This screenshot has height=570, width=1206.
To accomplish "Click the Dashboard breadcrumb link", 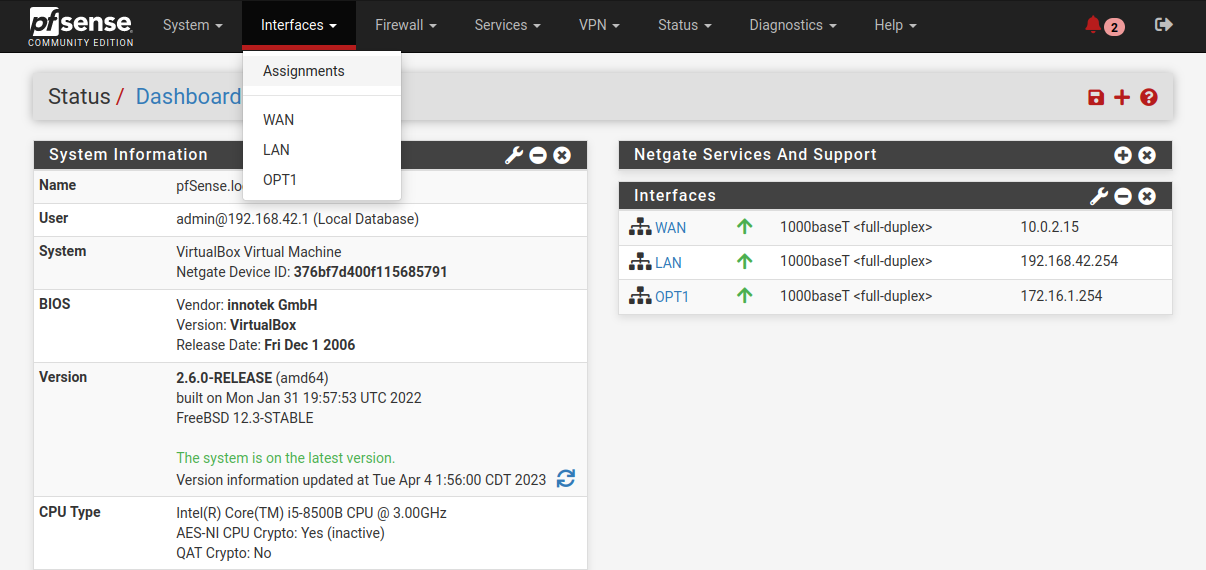I will [x=189, y=97].
